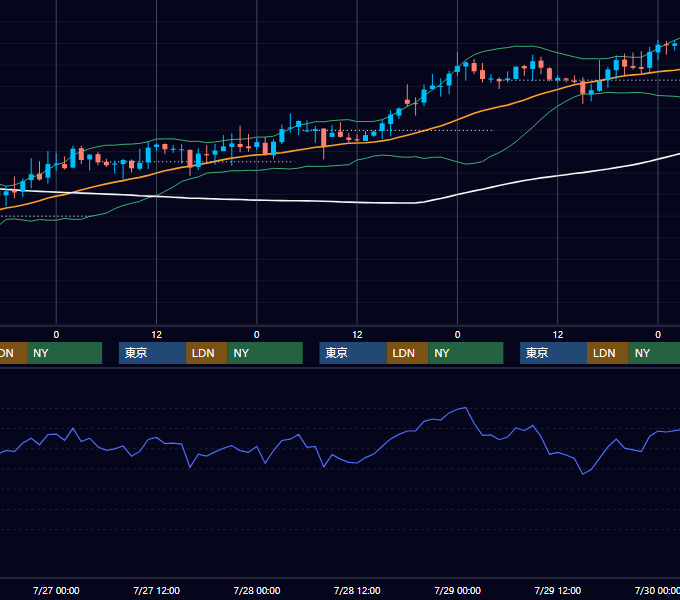Click the LDN session block on 7/29

coord(608,353)
